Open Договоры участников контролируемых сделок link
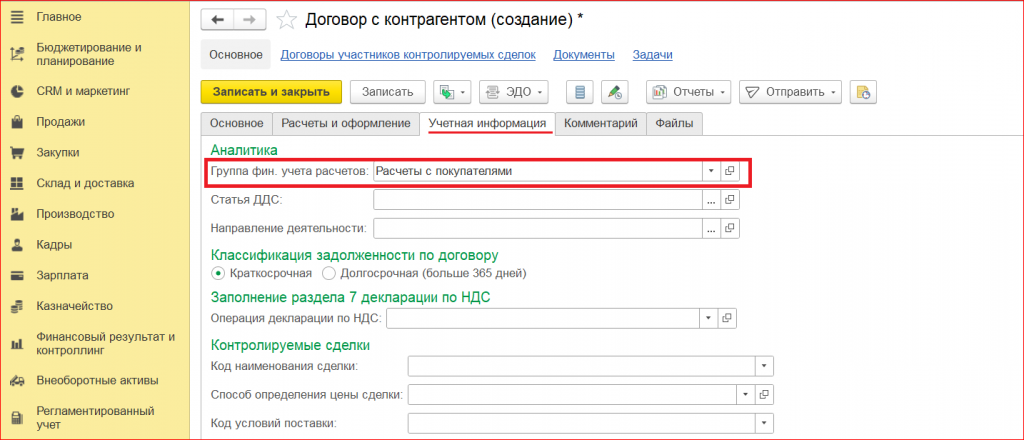 [408, 55]
